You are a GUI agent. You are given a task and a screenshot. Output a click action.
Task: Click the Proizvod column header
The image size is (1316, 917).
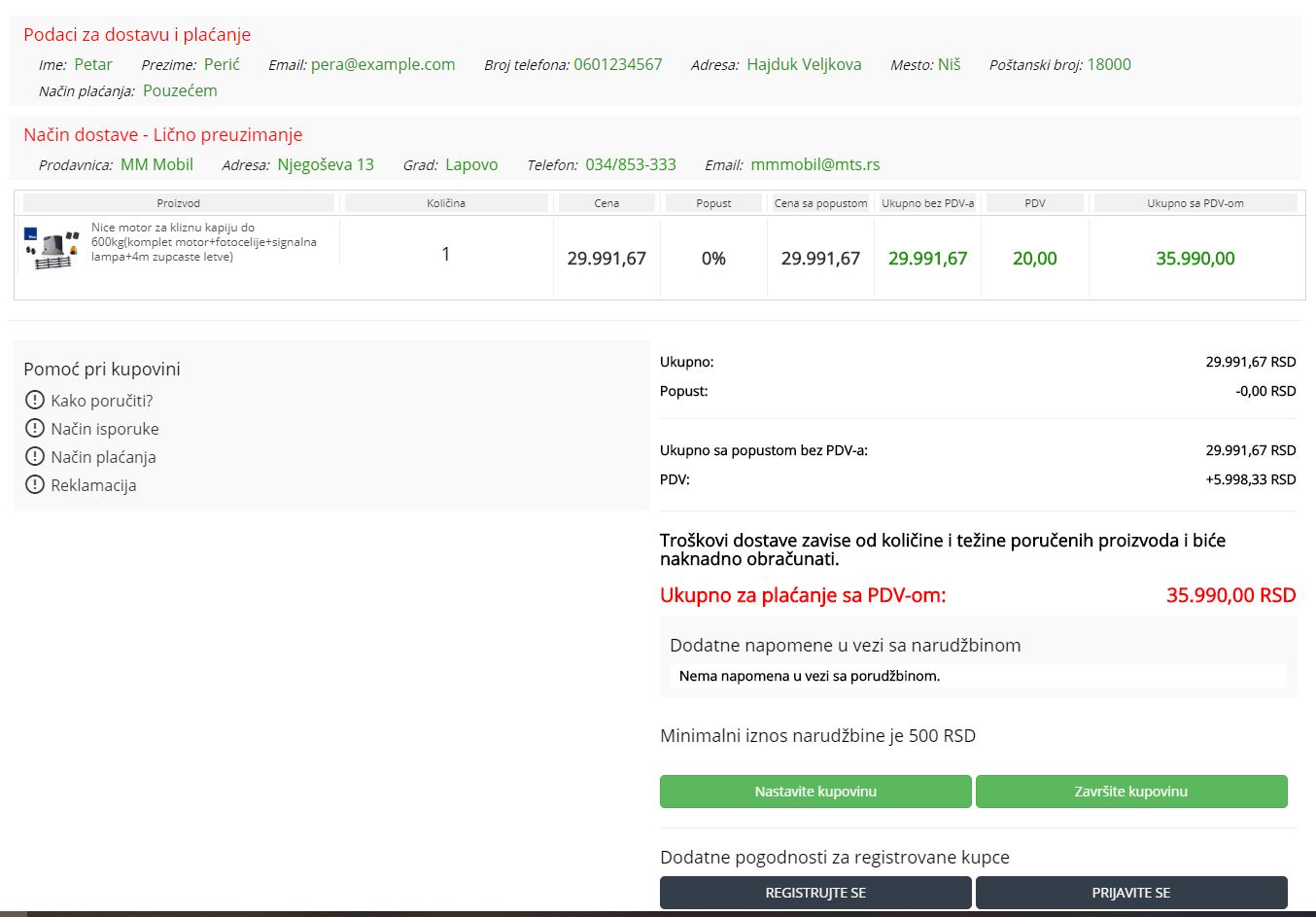178,203
